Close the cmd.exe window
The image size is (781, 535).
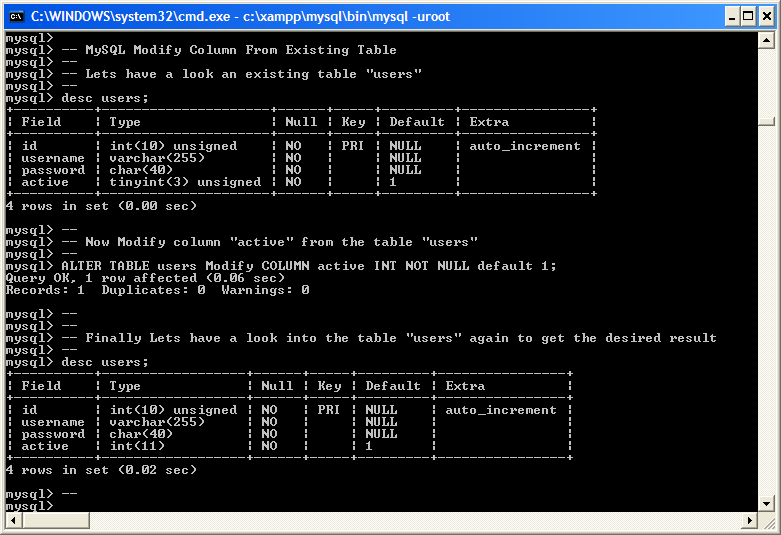[767, 16]
